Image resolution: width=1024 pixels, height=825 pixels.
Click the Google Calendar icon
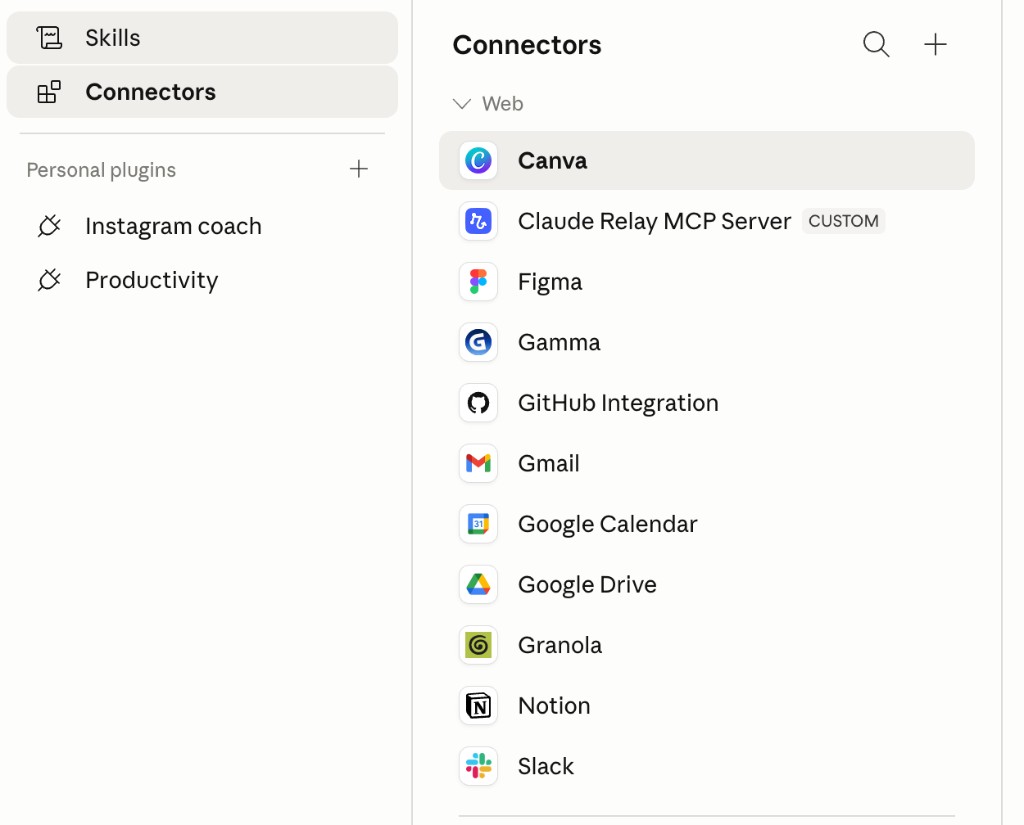click(478, 524)
